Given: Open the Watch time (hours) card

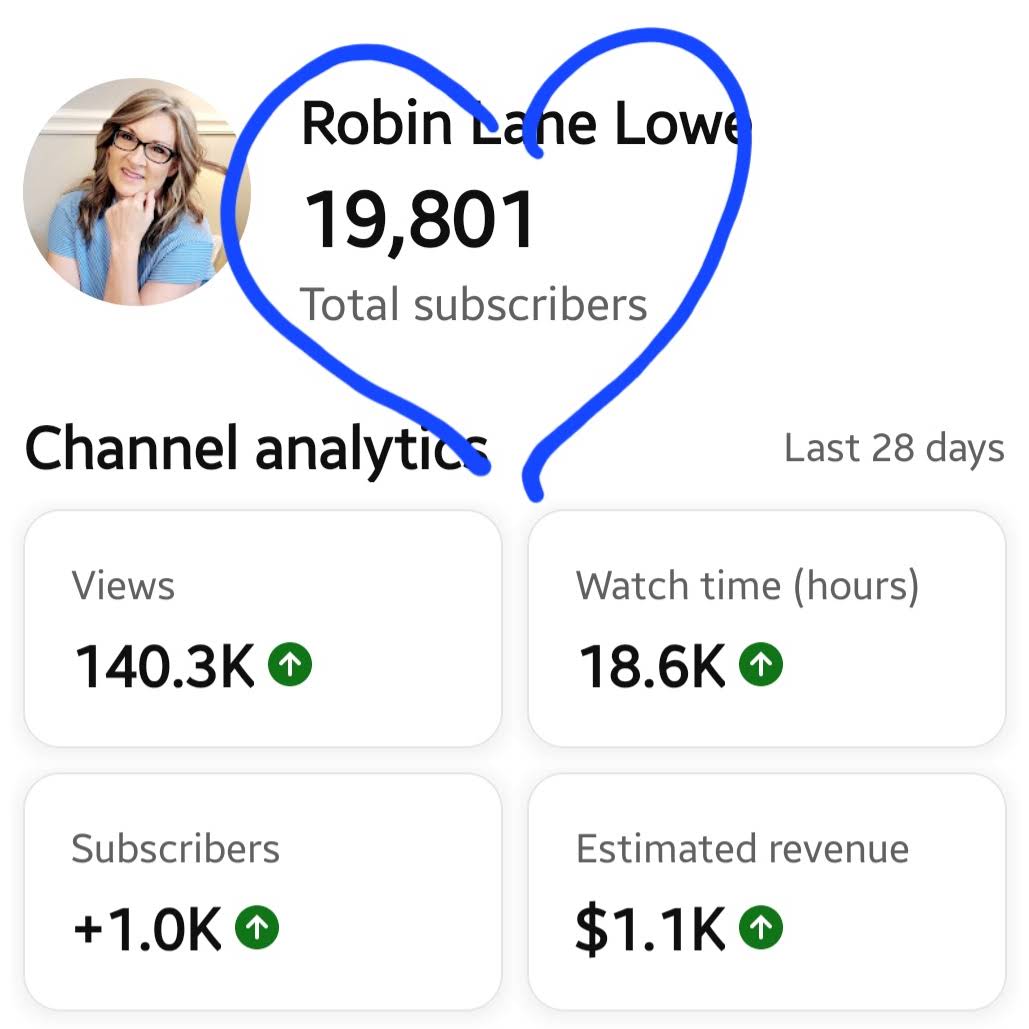Looking at the screenshot, I should 767,629.
